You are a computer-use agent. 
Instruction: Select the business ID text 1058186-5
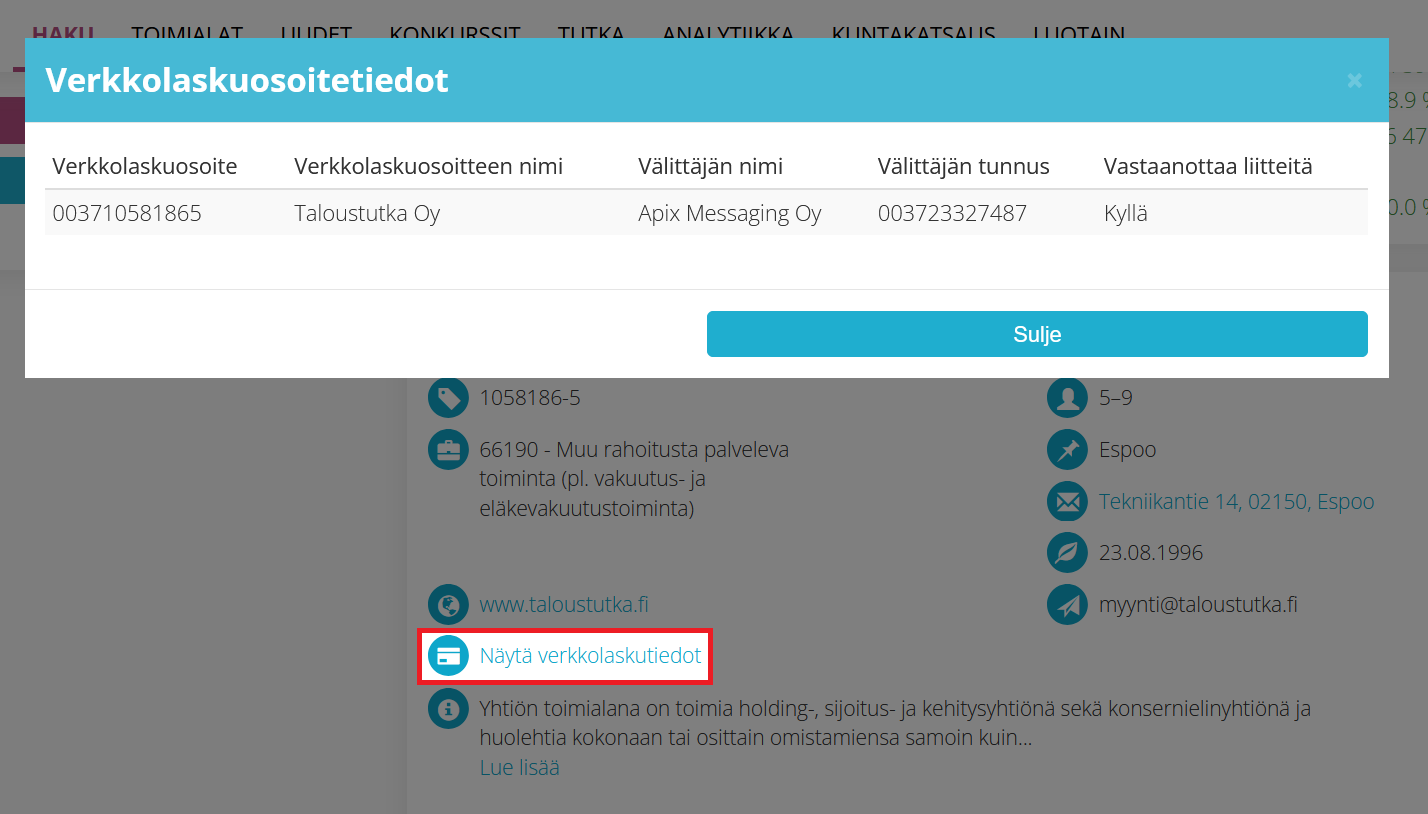point(530,398)
